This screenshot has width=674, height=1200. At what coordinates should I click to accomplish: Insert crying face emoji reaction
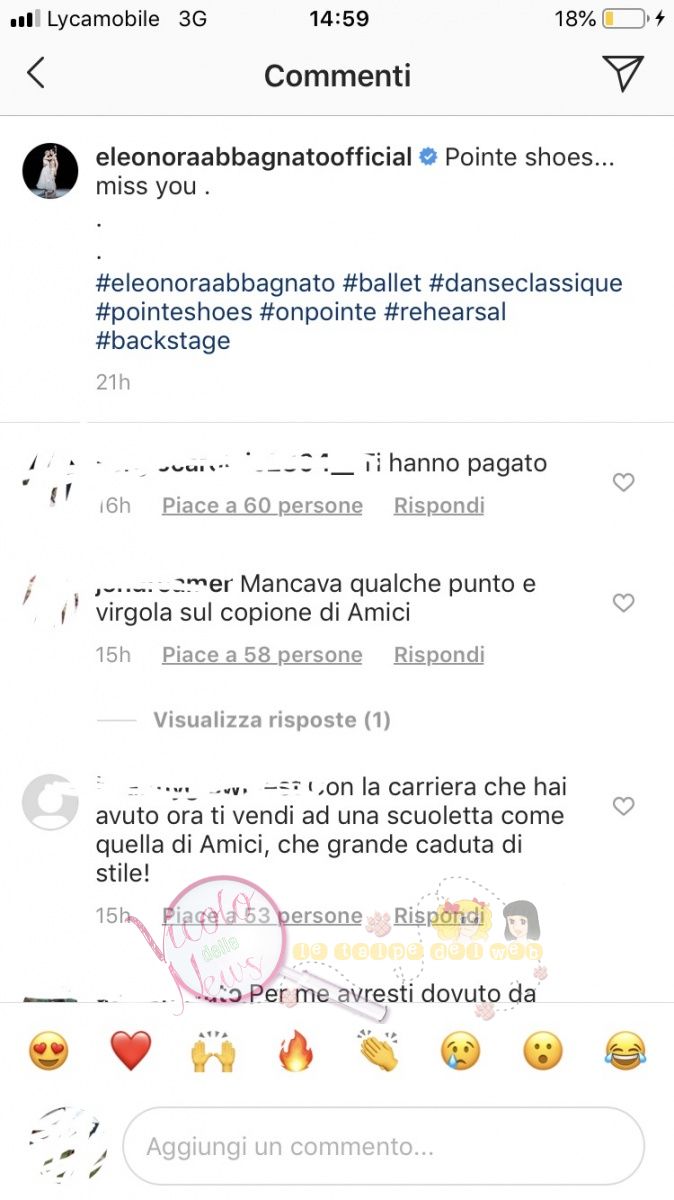tap(461, 1051)
